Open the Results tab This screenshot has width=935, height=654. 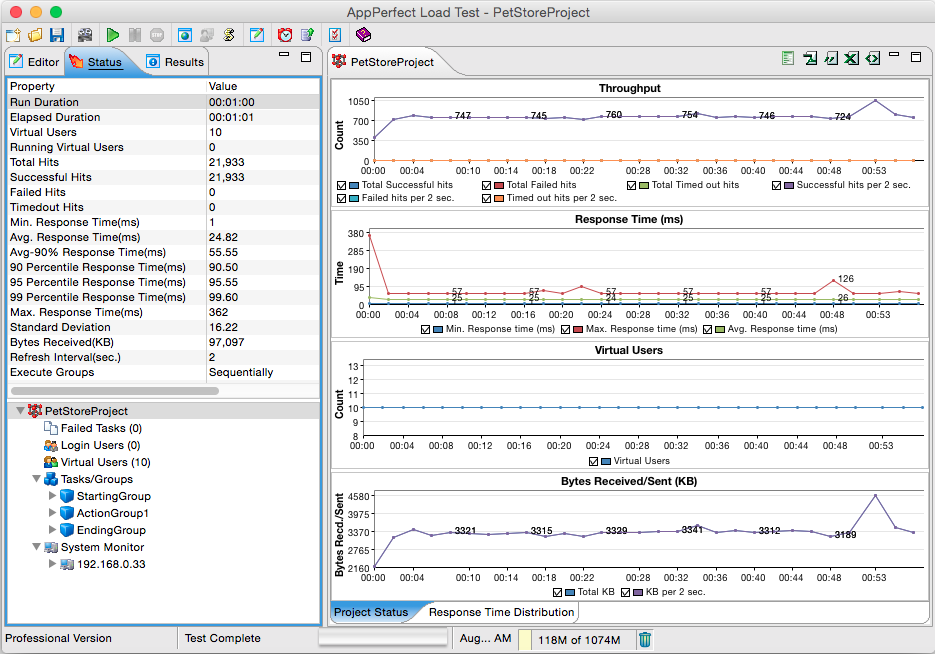coord(175,62)
